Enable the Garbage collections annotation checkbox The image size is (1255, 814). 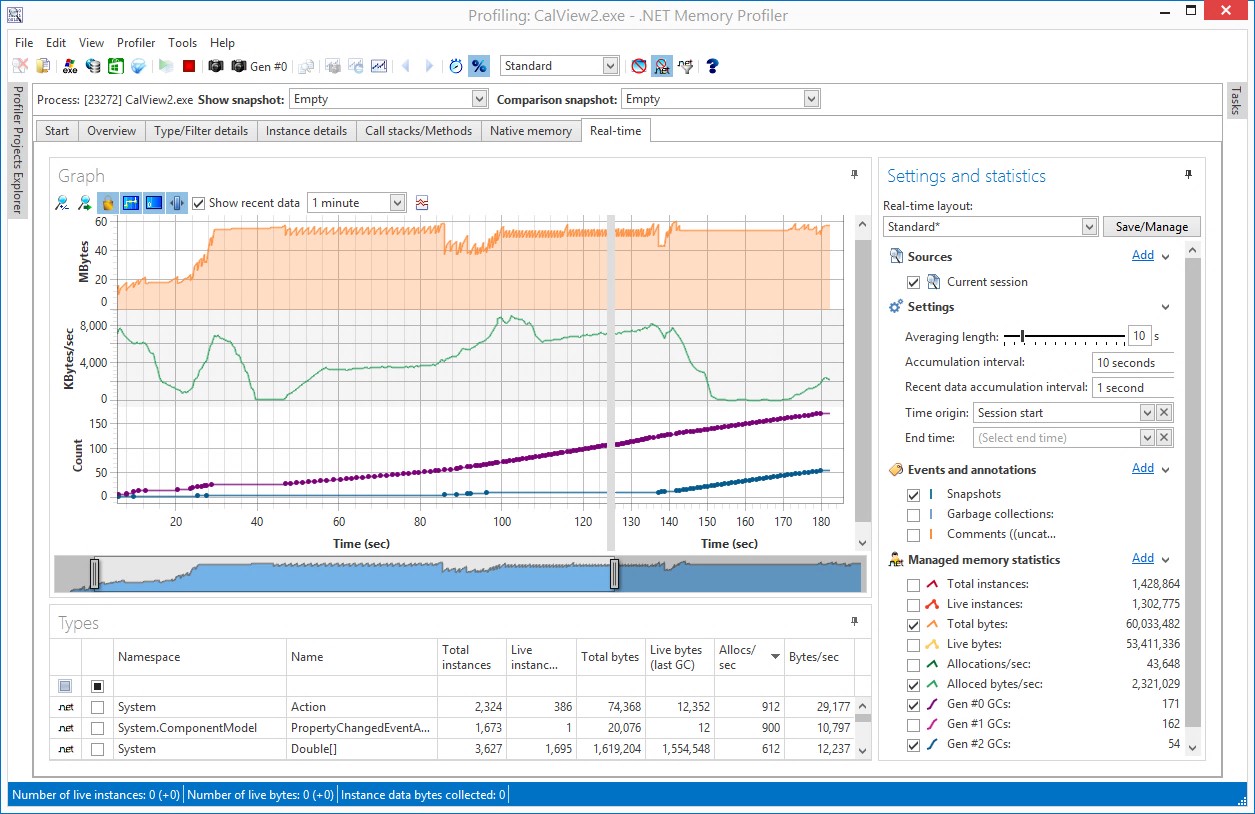[x=913, y=514]
